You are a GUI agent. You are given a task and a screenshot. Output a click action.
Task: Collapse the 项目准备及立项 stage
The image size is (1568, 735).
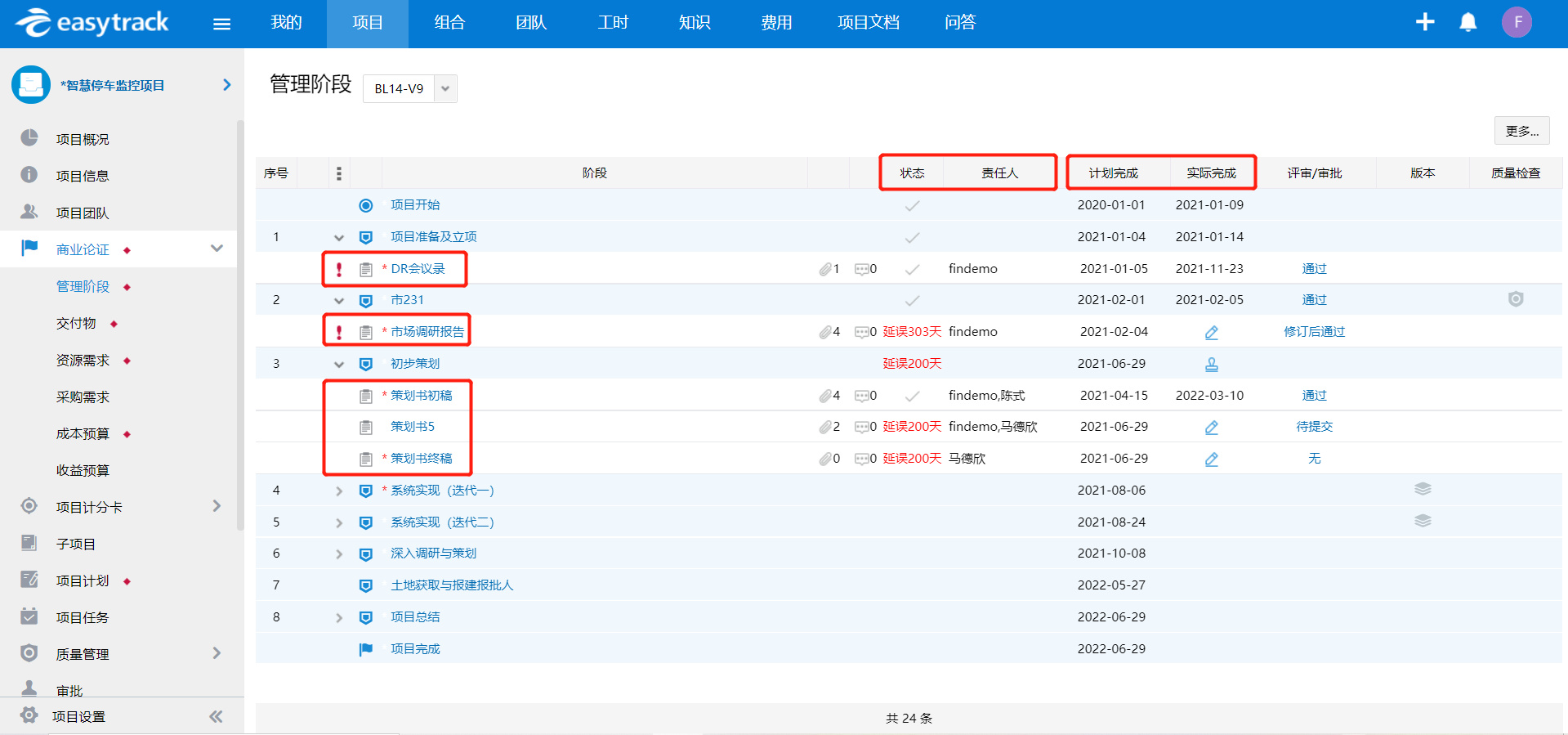339,238
